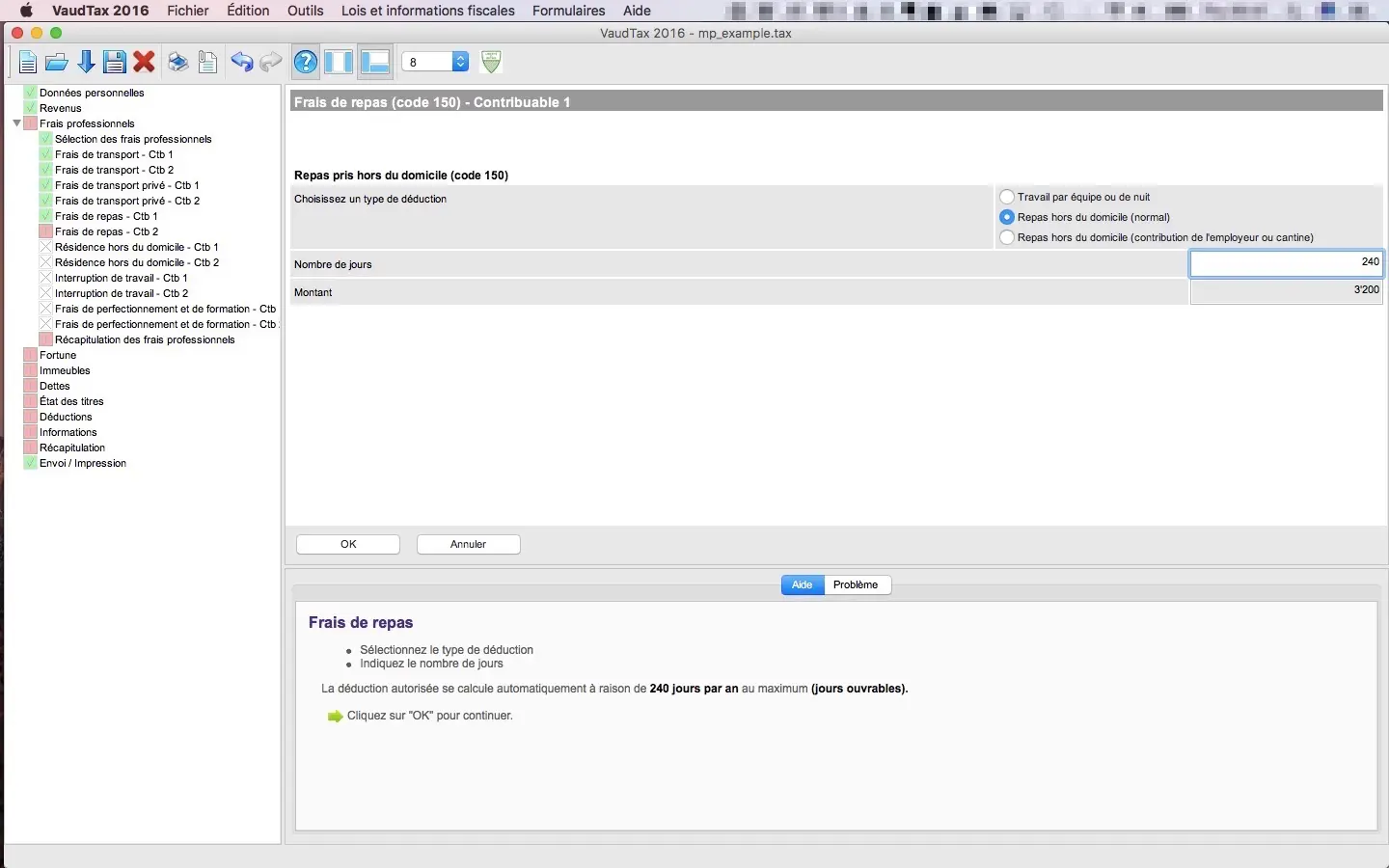Select Informations in the tree
This screenshot has width=1389, height=868.
[68, 432]
